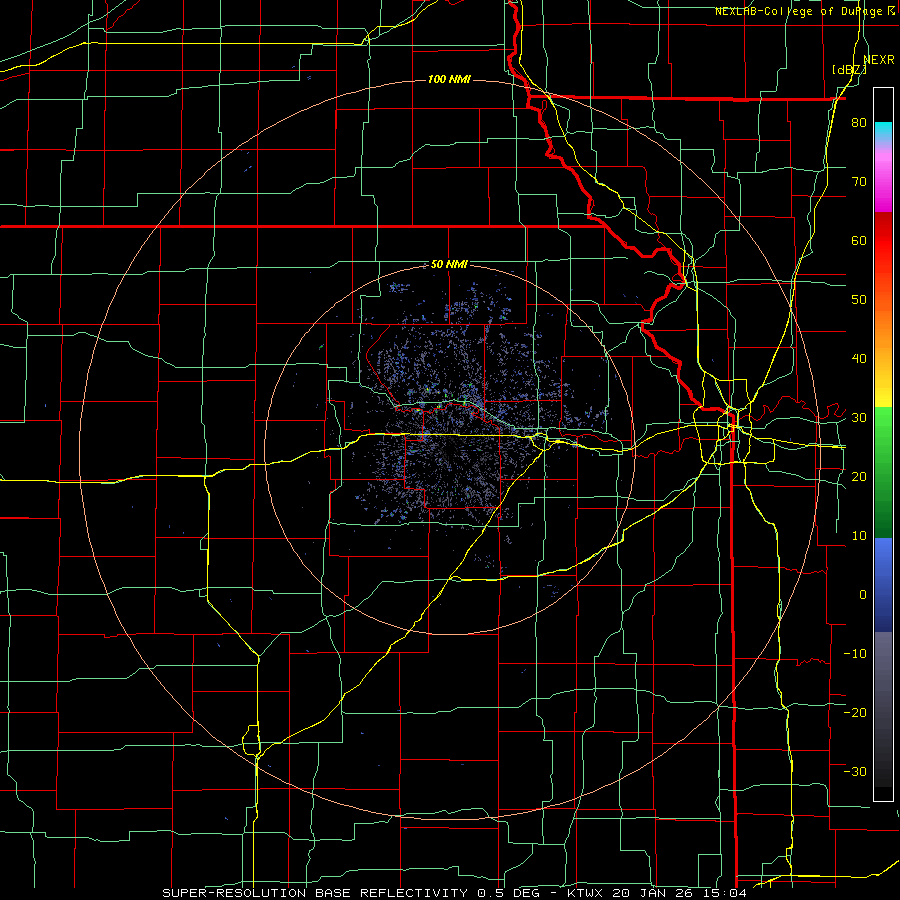This screenshot has height=900, width=900.
Task: Click the 0 dBZ scale value
Action: pos(863,595)
